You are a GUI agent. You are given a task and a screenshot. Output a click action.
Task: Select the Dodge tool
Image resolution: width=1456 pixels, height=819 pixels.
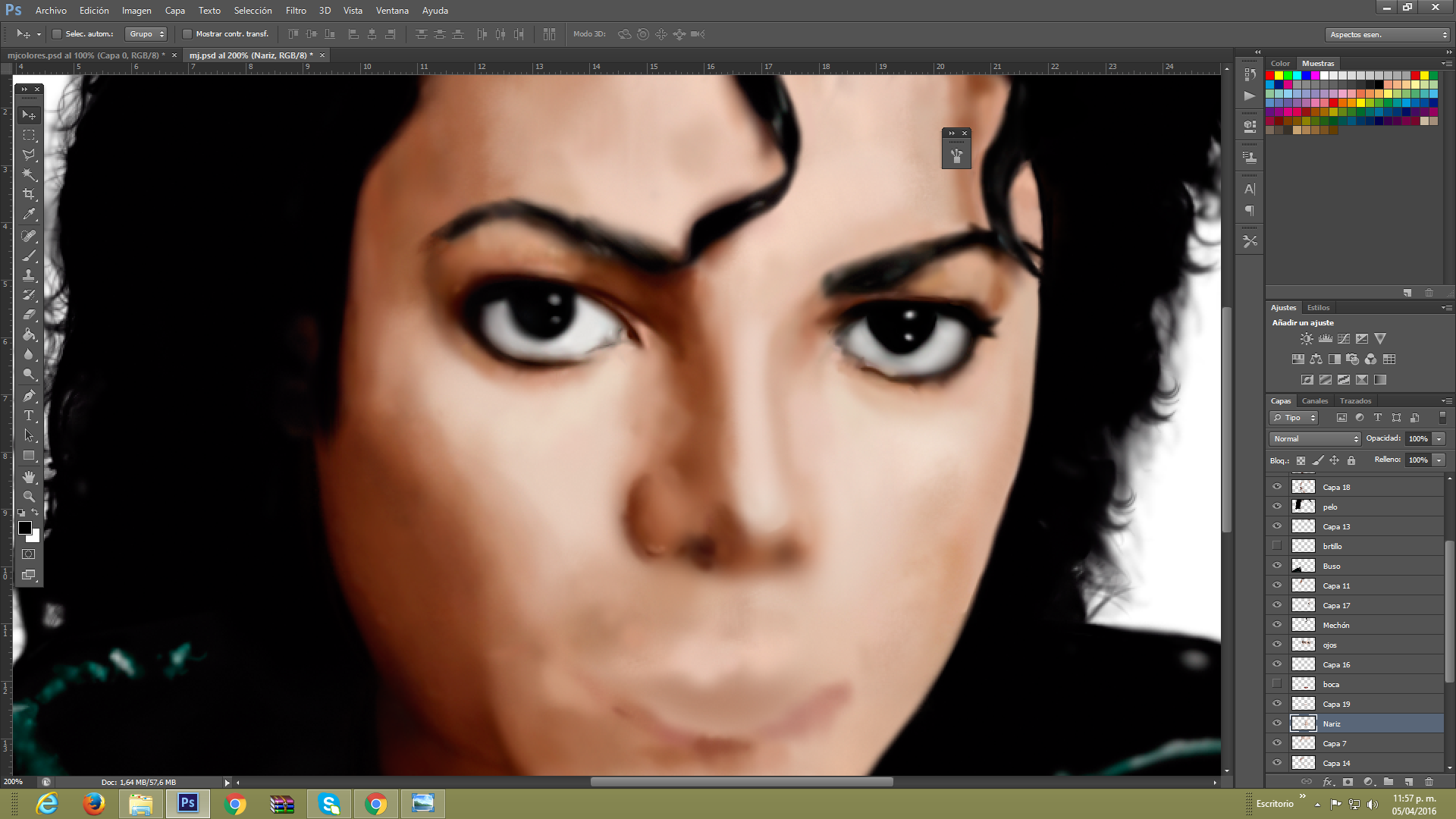click(29, 374)
